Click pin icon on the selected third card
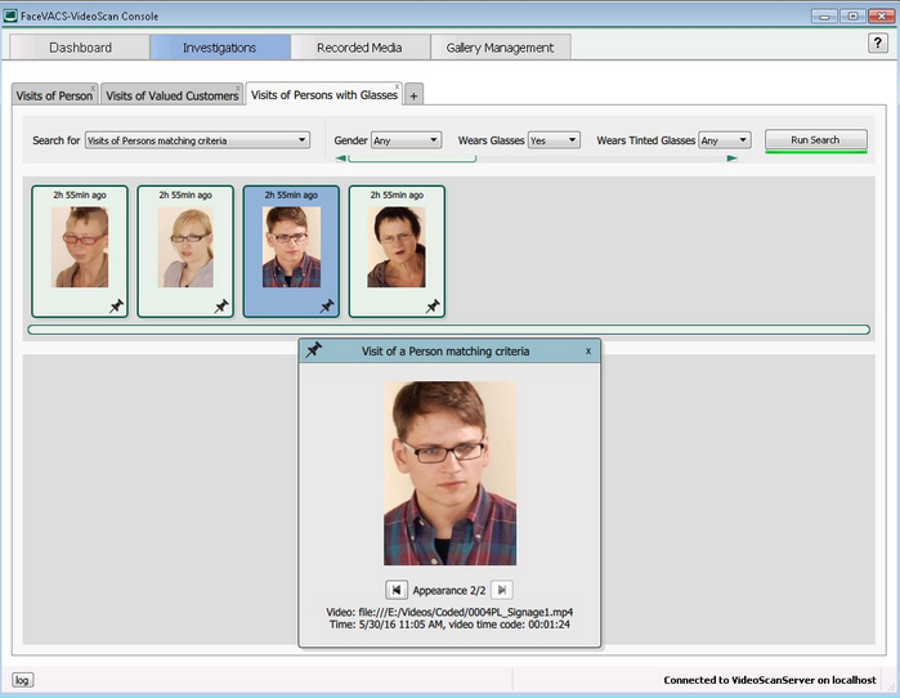Image resolution: width=900 pixels, height=698 pixels. pyautogui.click(x=327, y=307)
